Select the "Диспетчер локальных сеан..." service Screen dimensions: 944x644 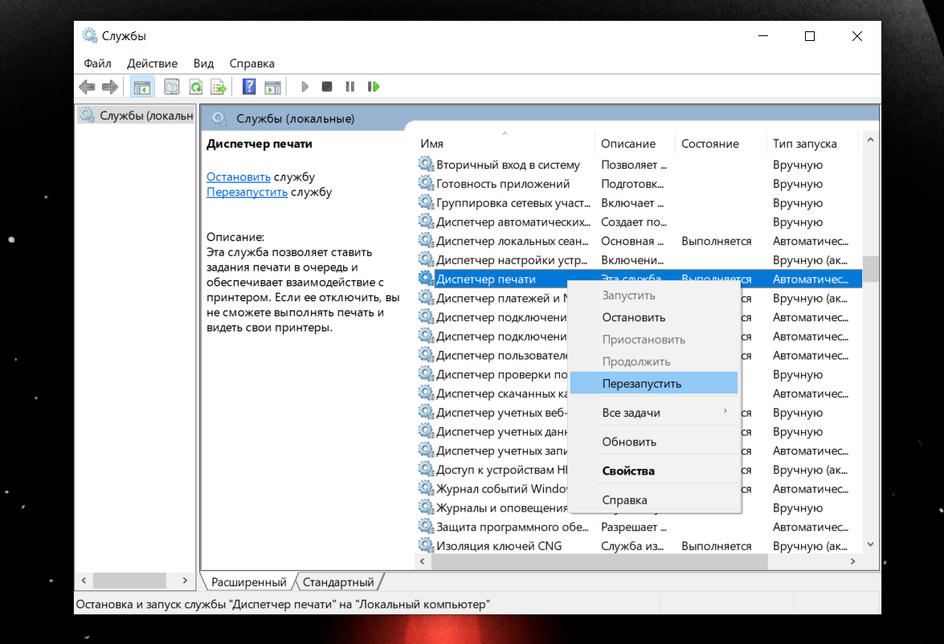pyautogui.click(x=512, y=241)
